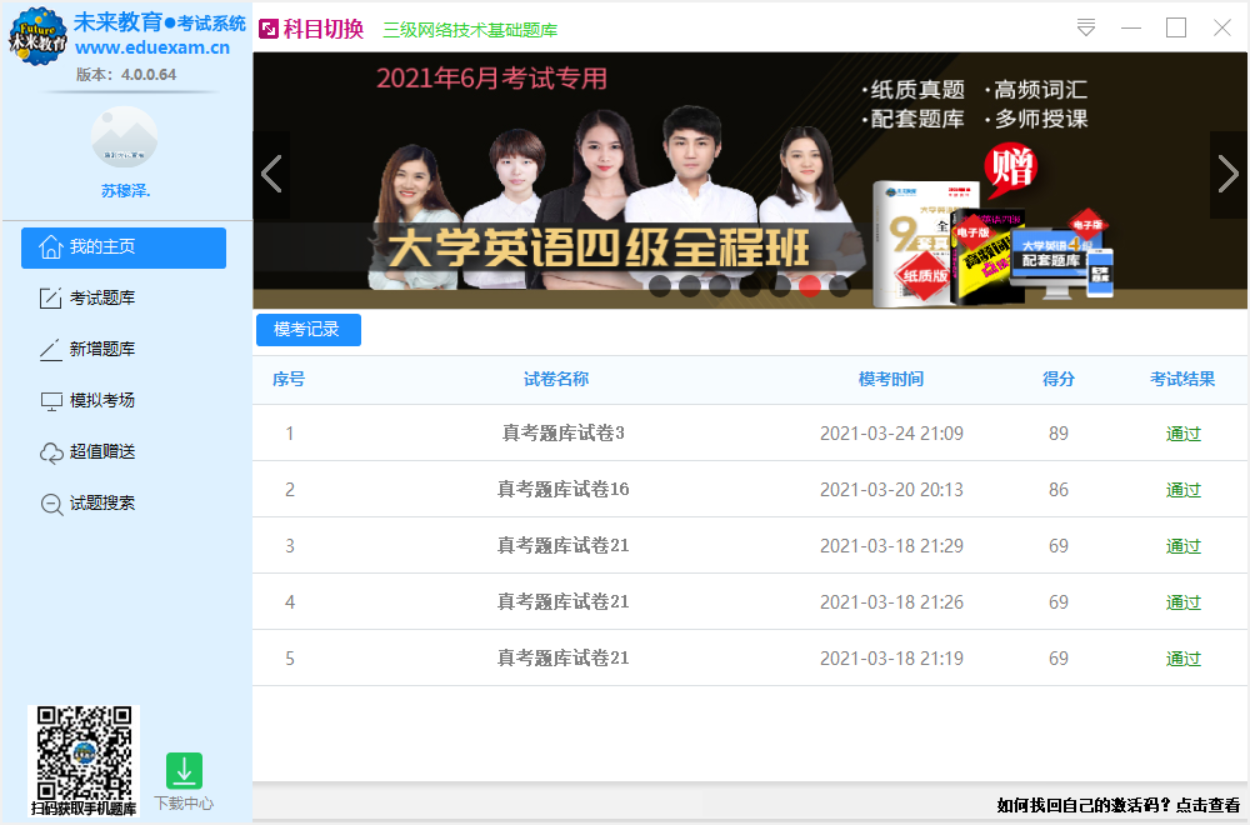Select 真考题库试卷21 taken at 21:29
1250x825 pixels.
pos(750,545)
